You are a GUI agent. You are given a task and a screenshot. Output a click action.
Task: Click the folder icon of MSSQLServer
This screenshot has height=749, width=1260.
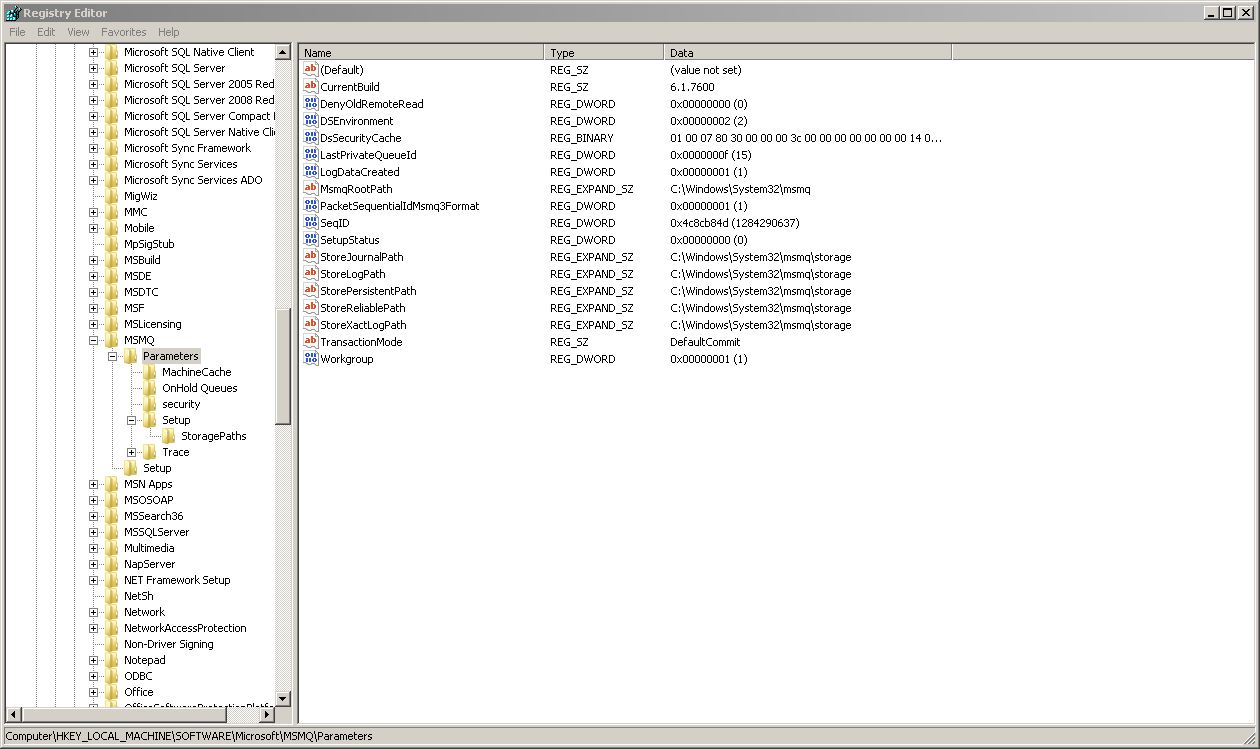tap(112, 532)
